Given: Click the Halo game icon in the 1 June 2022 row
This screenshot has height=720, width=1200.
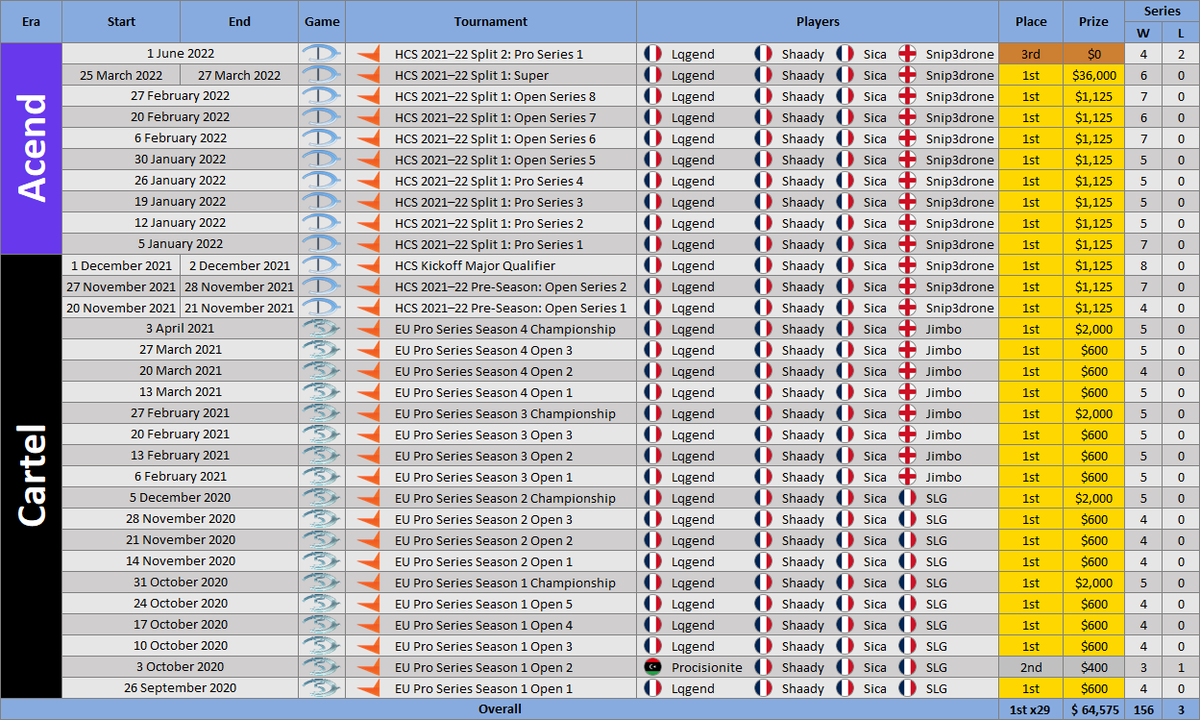Looking at the screenshot, I should coord(322,54).
